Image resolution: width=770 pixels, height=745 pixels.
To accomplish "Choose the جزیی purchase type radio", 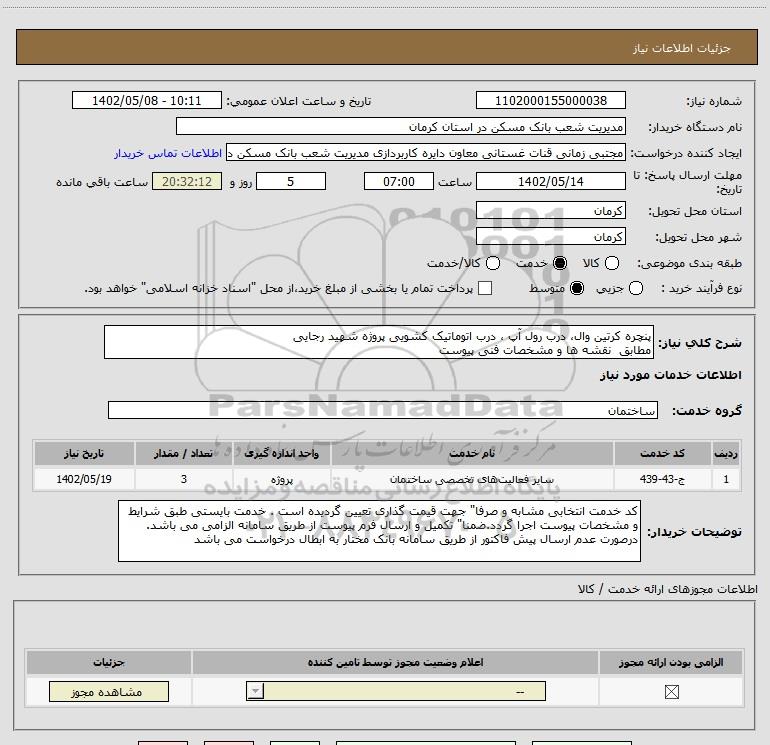I will tap(636, 288).
